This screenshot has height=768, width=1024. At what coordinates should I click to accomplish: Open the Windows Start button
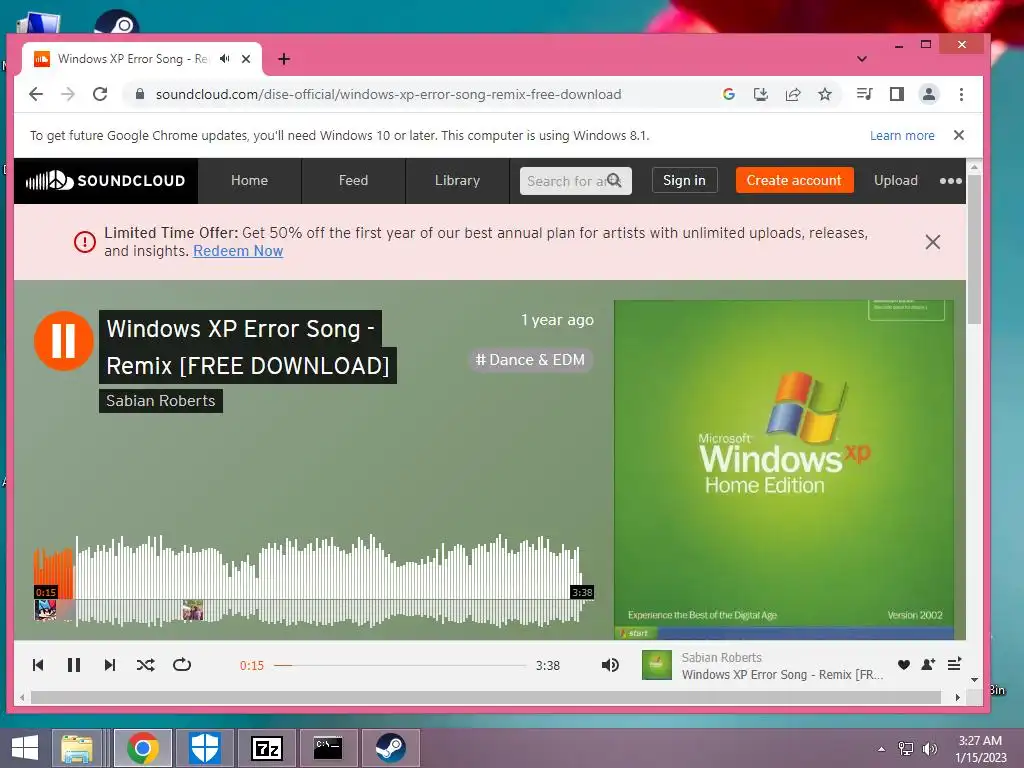point(25,748)
